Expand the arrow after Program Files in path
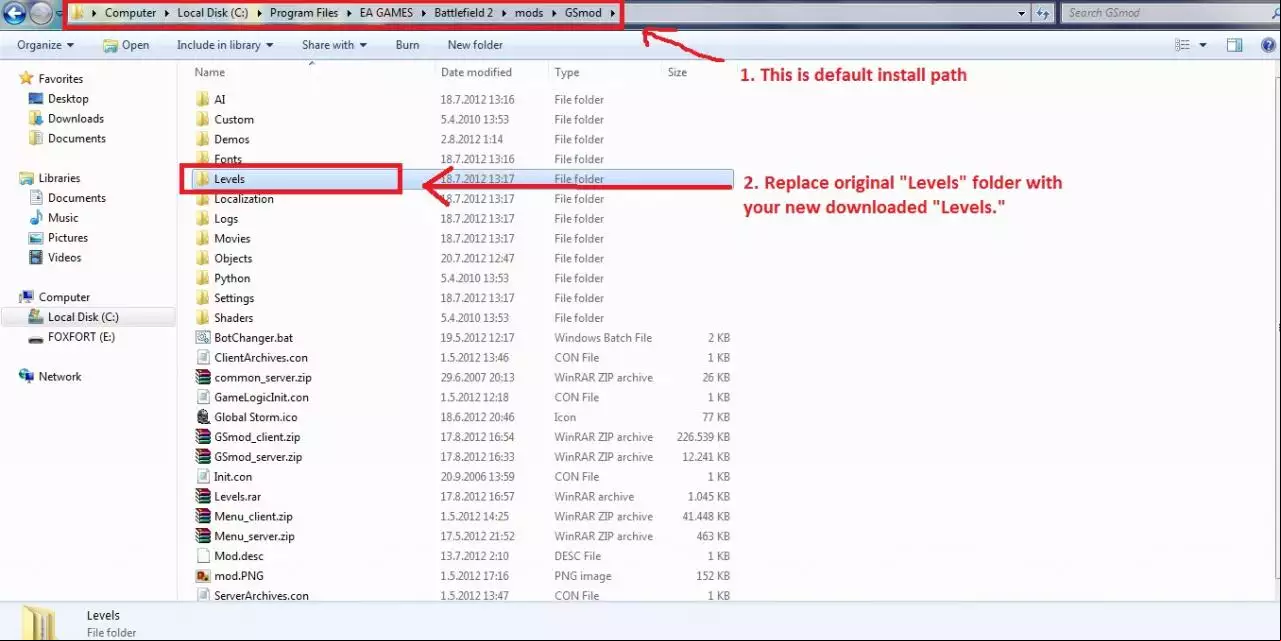Screen dimensions: 1281x641 348,13
